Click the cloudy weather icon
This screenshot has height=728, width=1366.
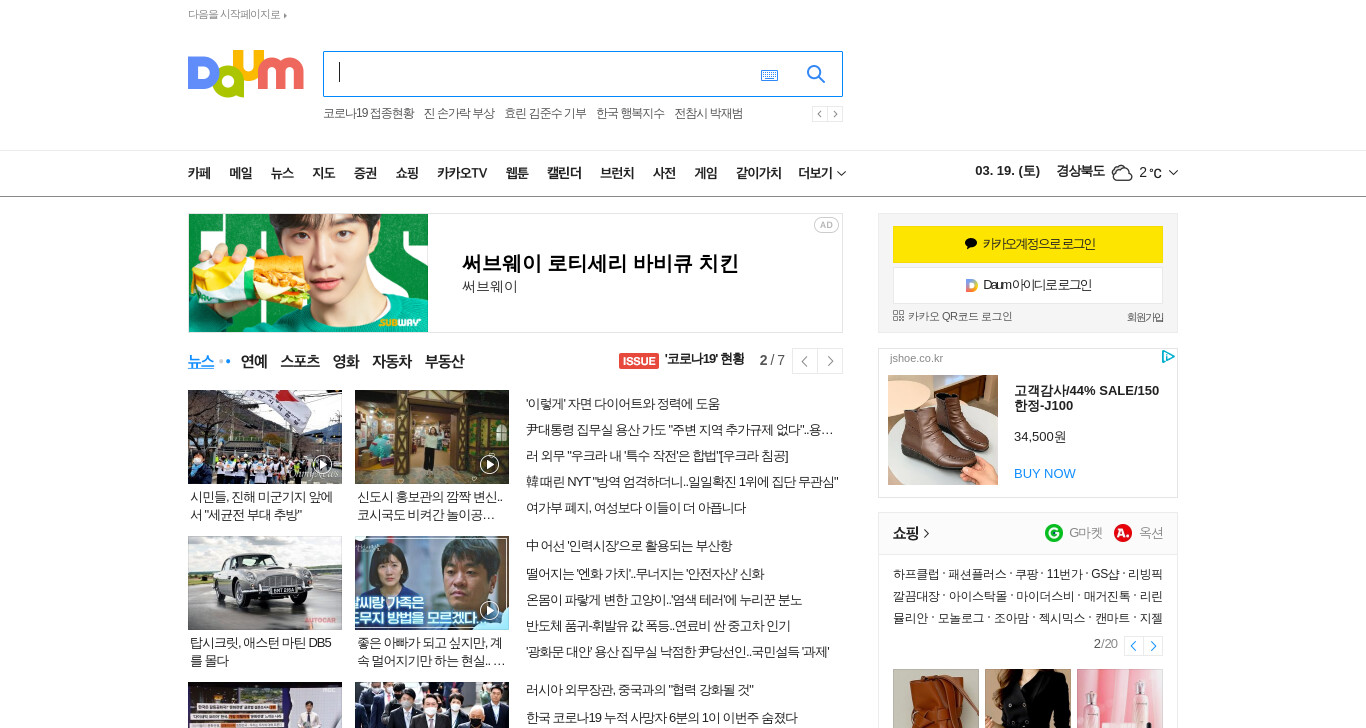(1122, 173)
